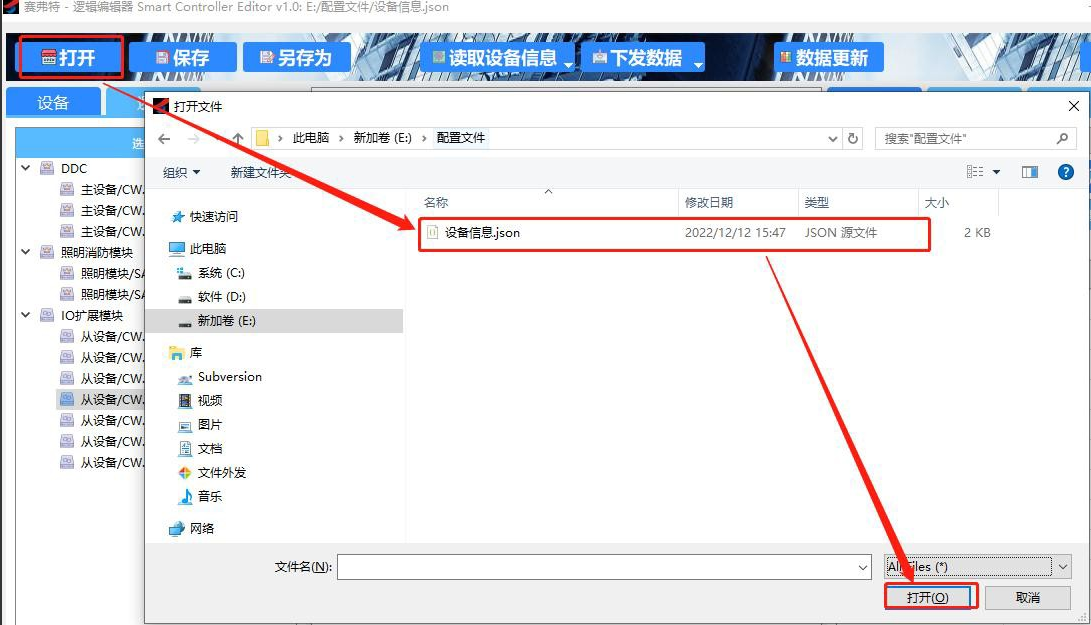Select 软件 (D:) drive in sidebar
Screen dimensions: 1091x625
point(220,297)
